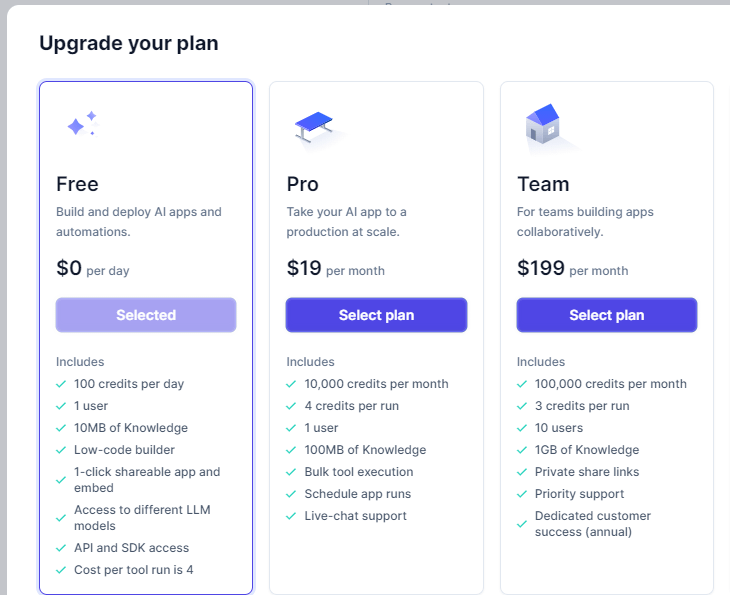
Task: Click the Pro plan table icon
Action: click(x=315, y=125)
